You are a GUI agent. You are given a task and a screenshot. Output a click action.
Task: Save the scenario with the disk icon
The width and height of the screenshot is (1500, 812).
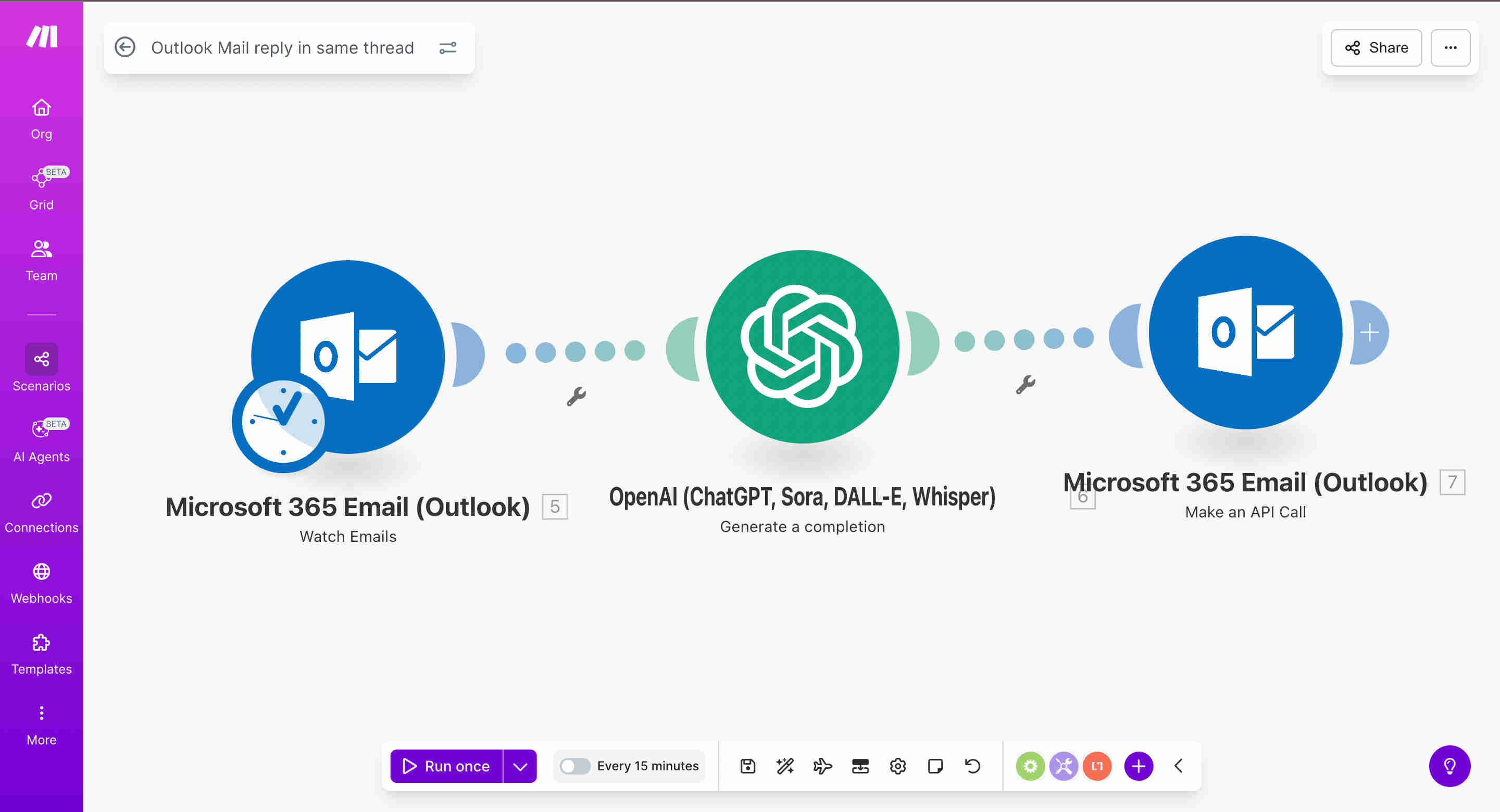(748, 766)
